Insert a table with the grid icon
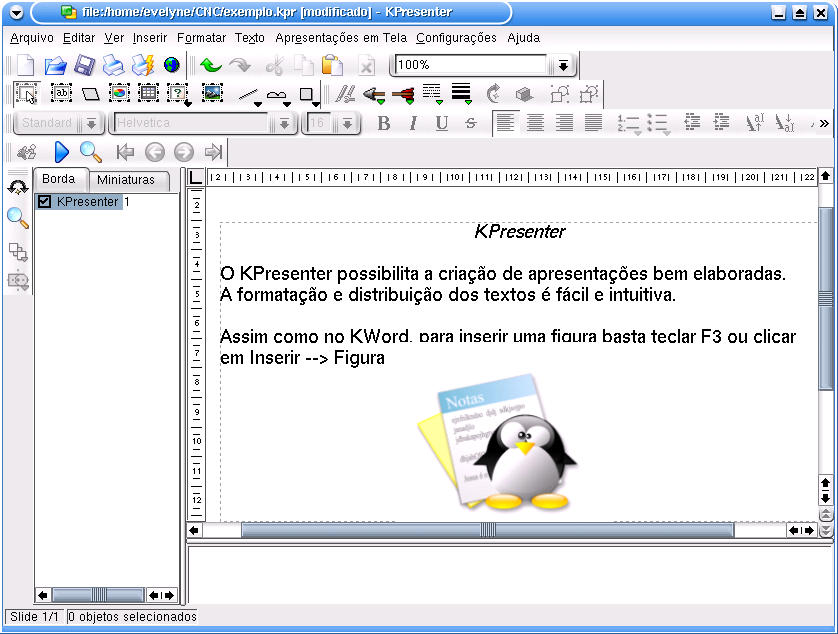The height and width of the screenshot is (634, 838). (x=148, y=93)
